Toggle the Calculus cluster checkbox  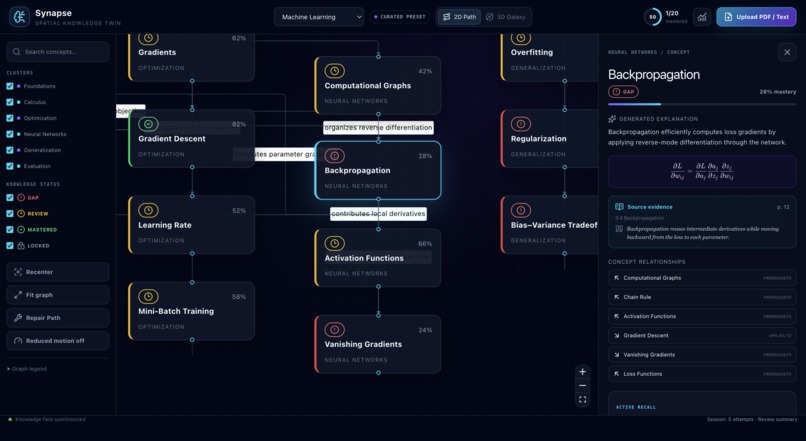[x=10, y=102]
